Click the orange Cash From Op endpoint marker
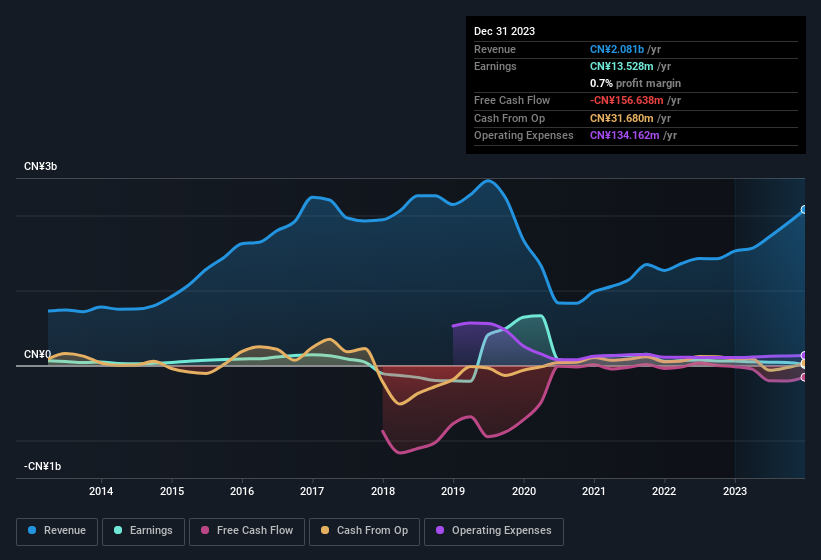 (x=804, y=364)
